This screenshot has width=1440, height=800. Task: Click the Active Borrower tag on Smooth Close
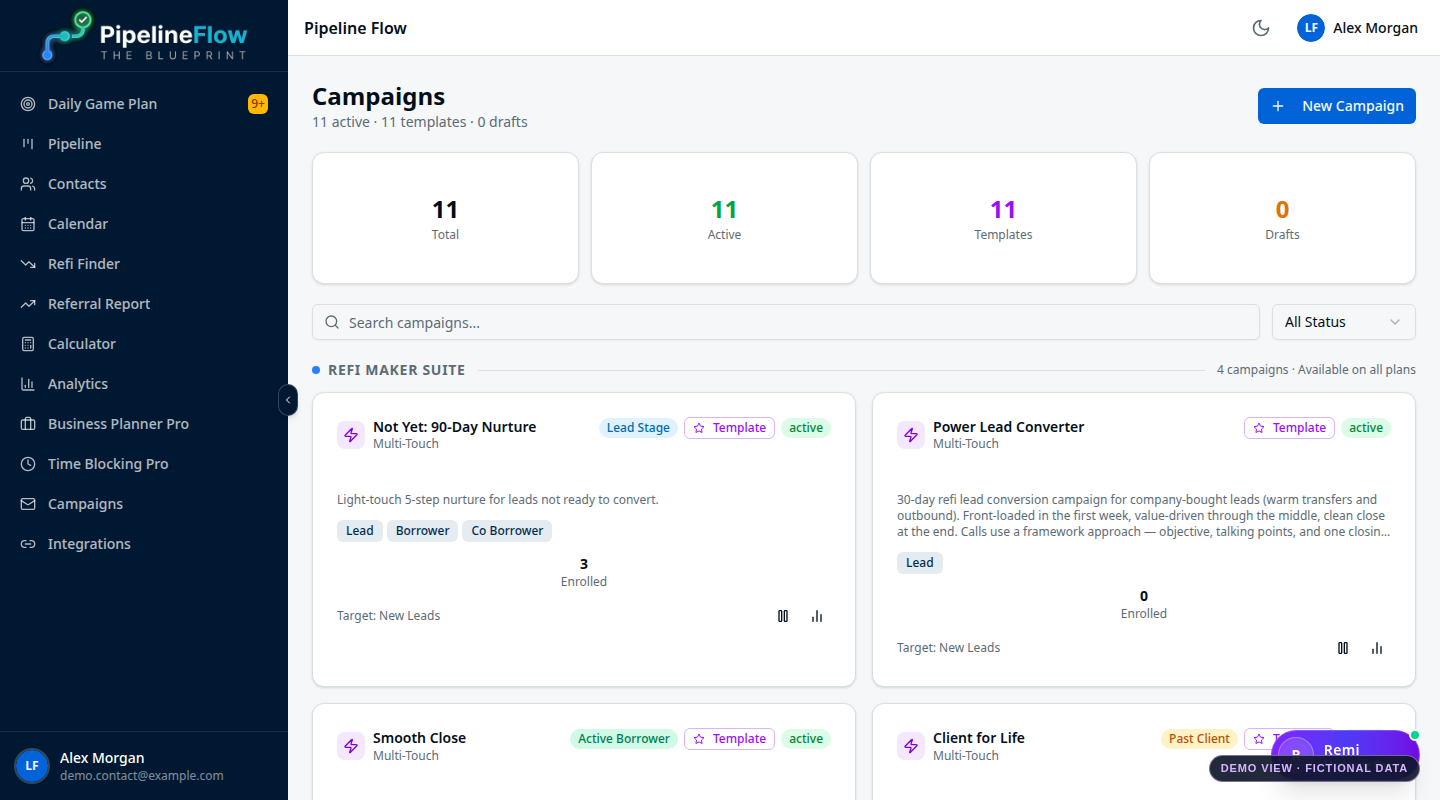(624, 739)
